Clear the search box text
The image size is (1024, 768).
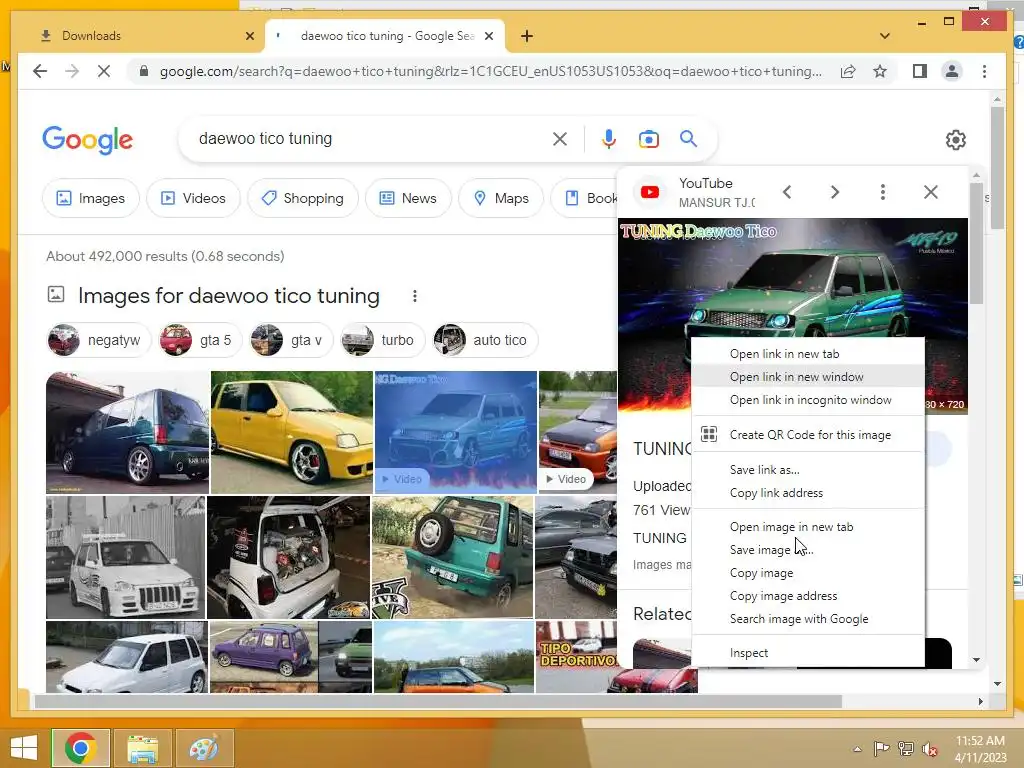coord(560,139)
